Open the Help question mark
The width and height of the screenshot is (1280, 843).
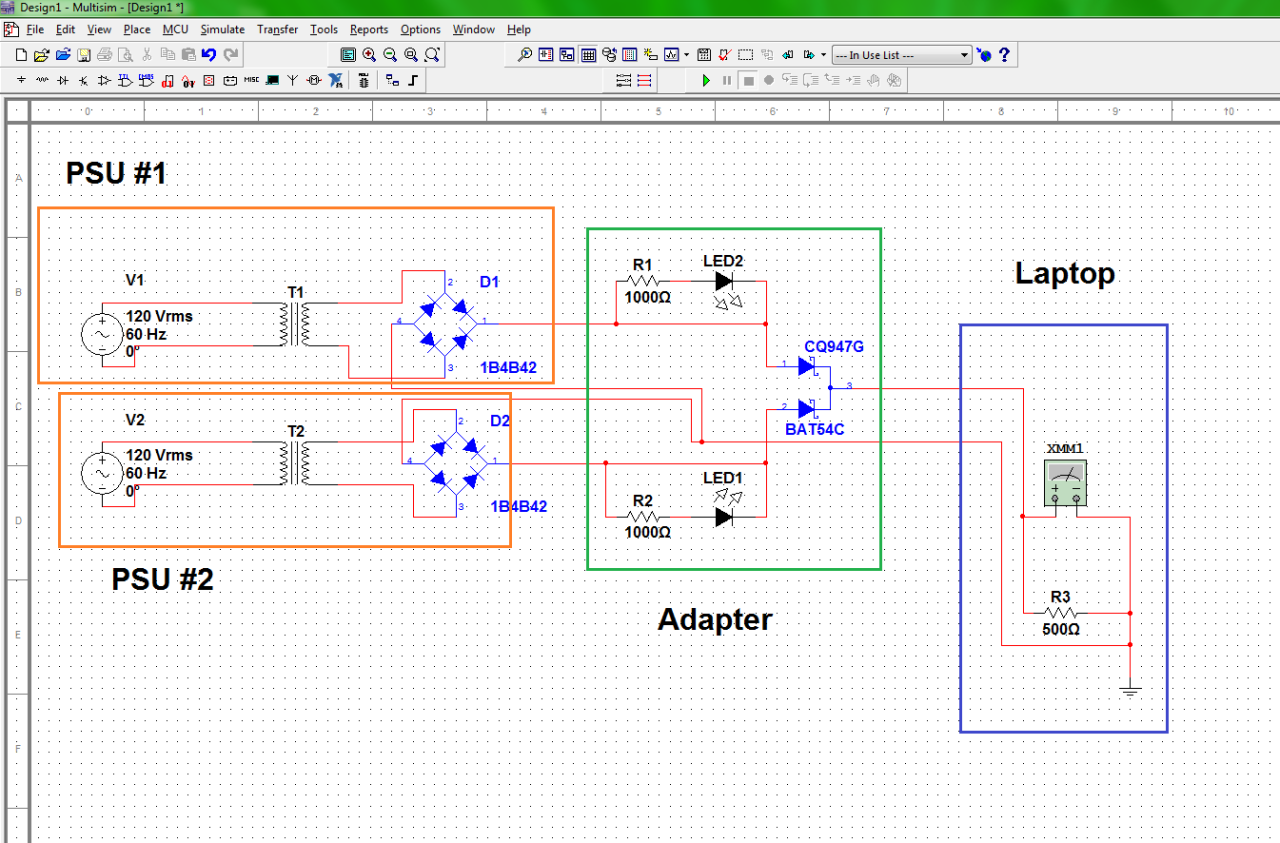coord(1004,55)
